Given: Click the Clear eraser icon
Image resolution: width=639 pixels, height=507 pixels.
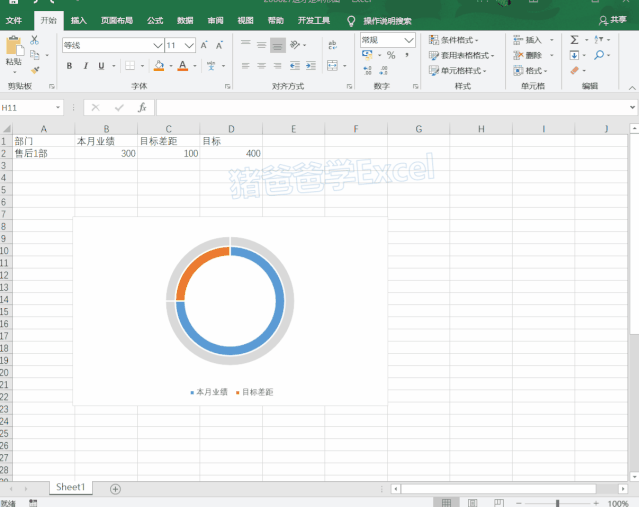Looking at the screenshot, I should (575, 71).
